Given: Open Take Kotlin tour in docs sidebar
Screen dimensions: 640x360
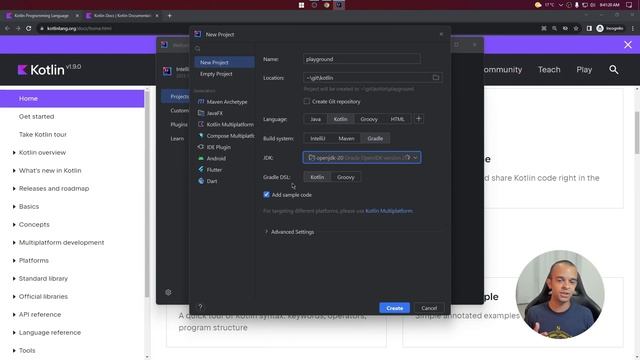Looking at the screenshot, I should (x=42, y=134).
